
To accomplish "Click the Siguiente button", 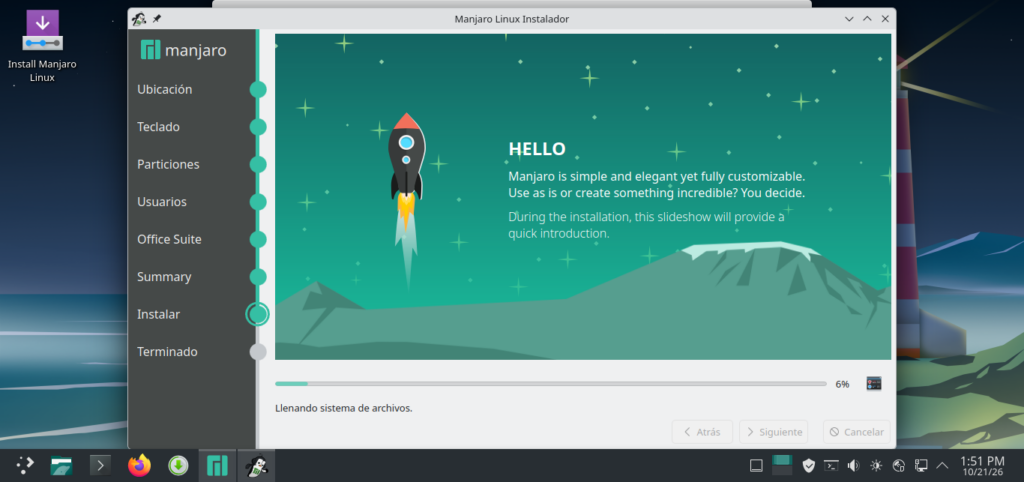I will coord(773,432).
